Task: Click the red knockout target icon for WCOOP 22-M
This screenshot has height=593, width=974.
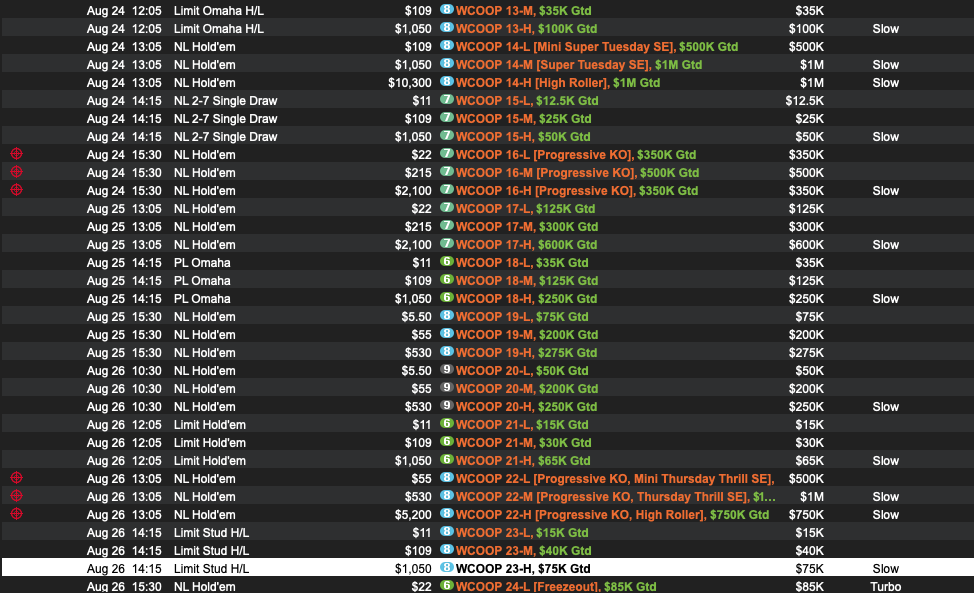Action: pos(17,496)
